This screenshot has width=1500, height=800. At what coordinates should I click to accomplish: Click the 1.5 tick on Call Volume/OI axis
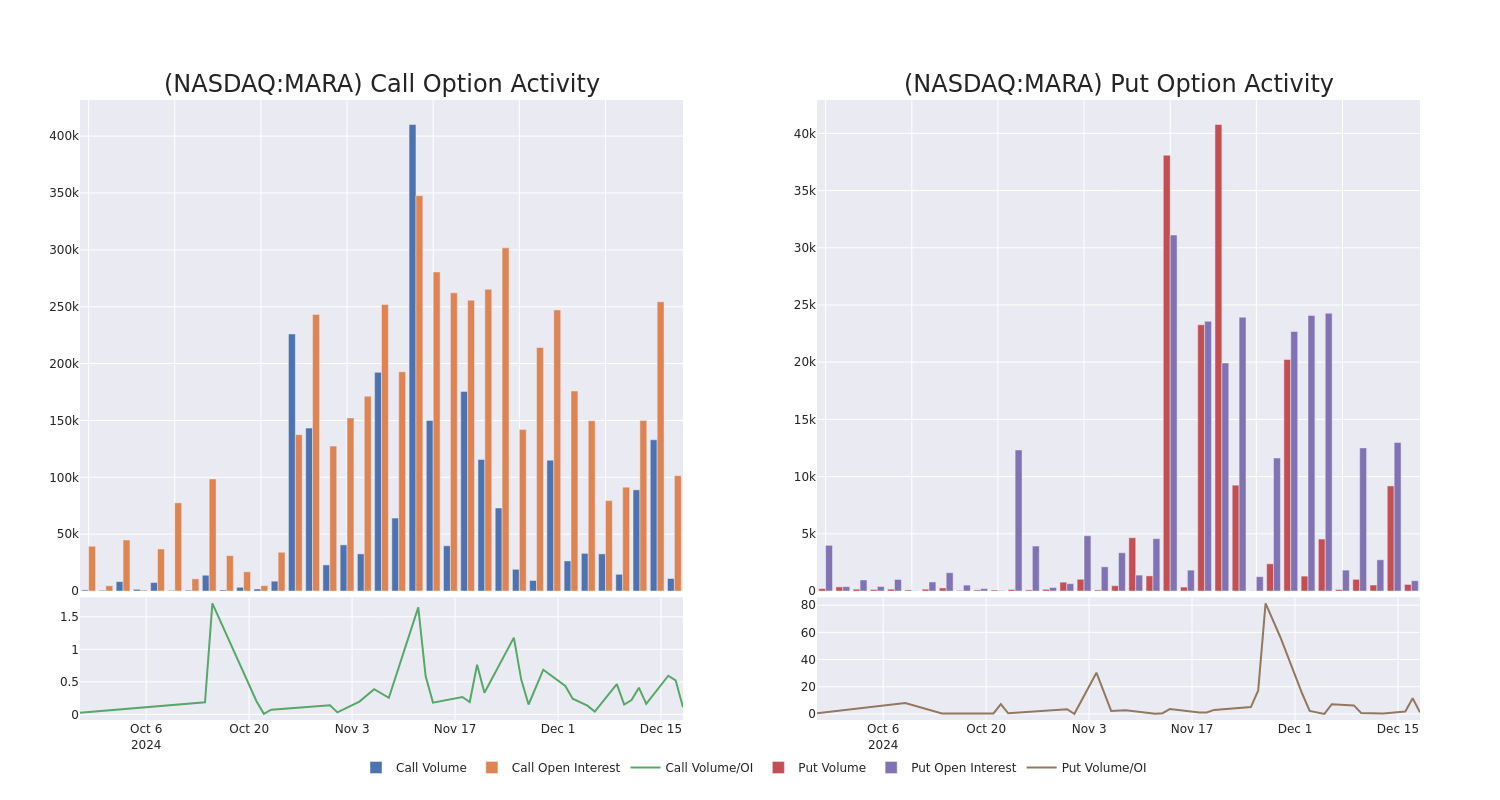[69, 617]
